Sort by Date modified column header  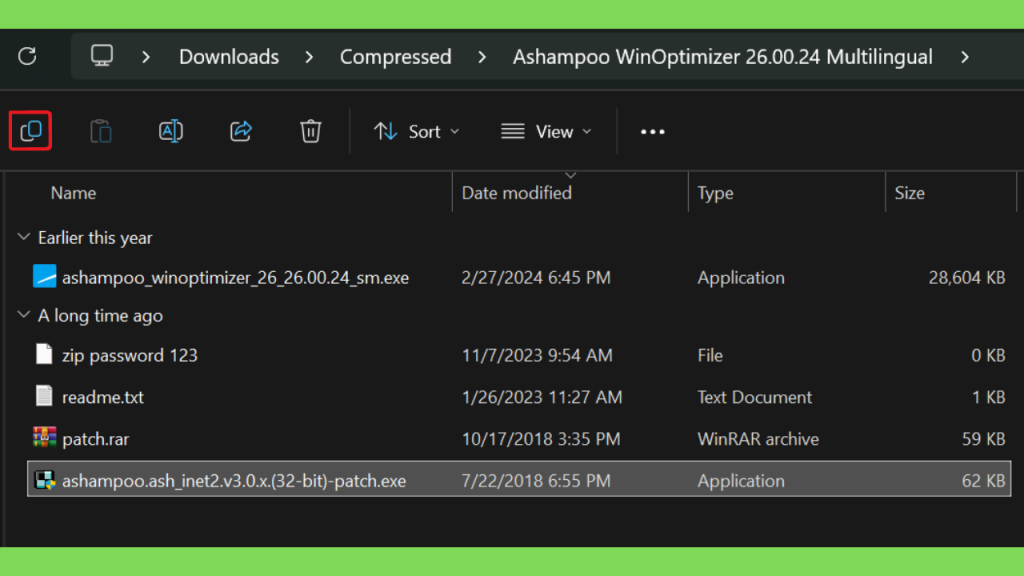pos(517,193)
